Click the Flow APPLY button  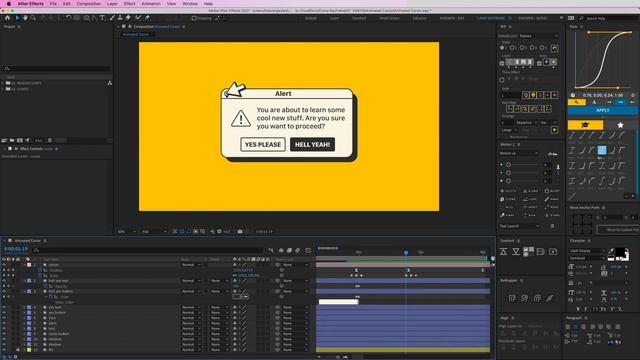[x=602, y=110]
